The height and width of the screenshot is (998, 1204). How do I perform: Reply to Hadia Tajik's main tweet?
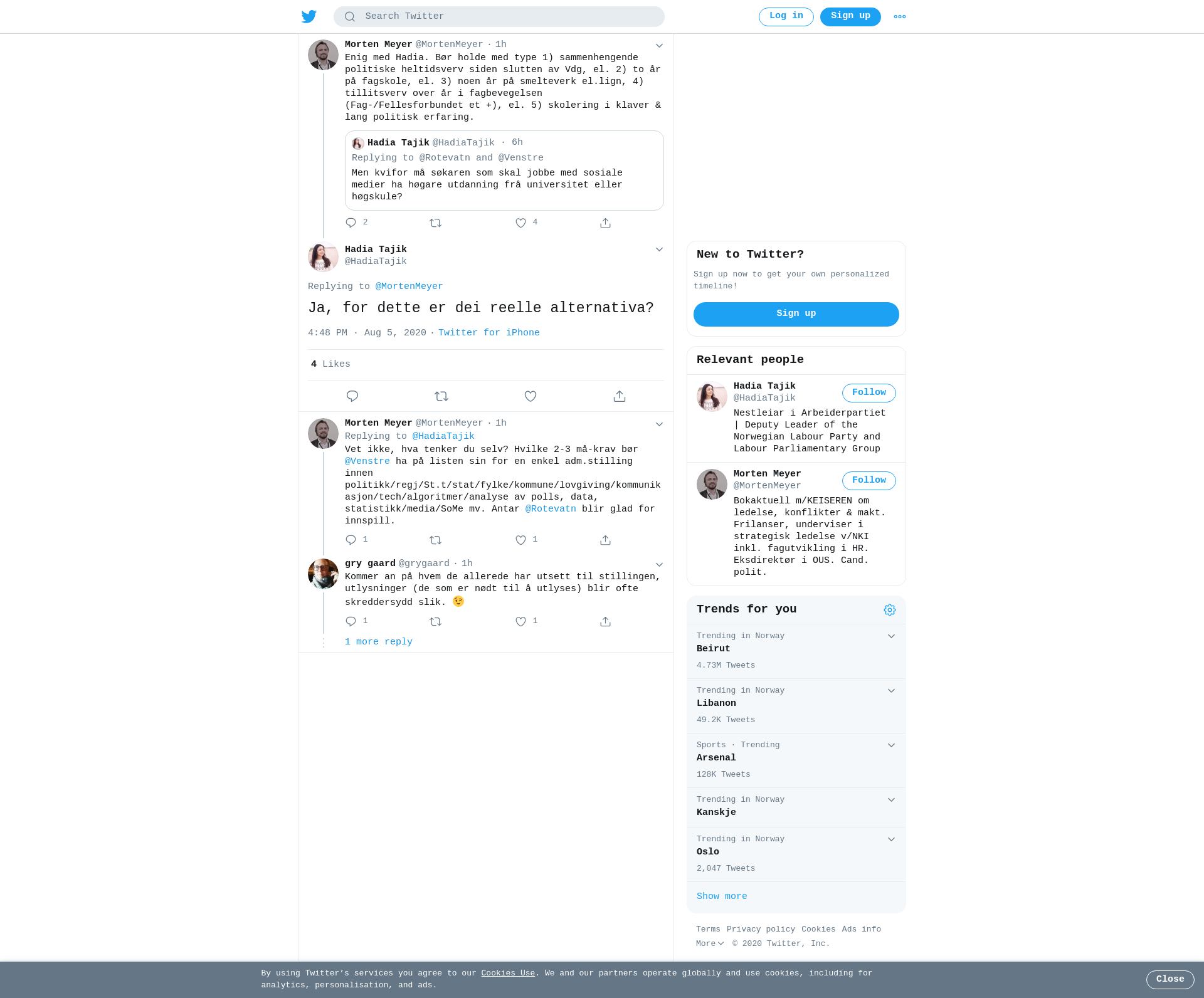click(x=352, y=396)
